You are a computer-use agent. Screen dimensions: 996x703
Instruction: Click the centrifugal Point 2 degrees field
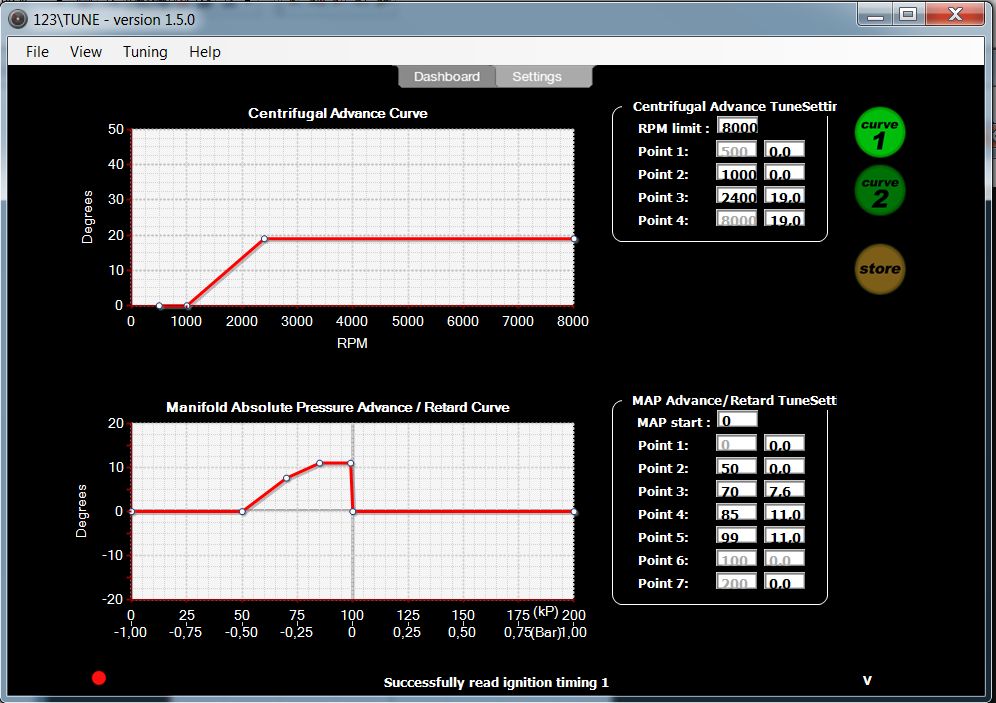(x=784, y=174)
